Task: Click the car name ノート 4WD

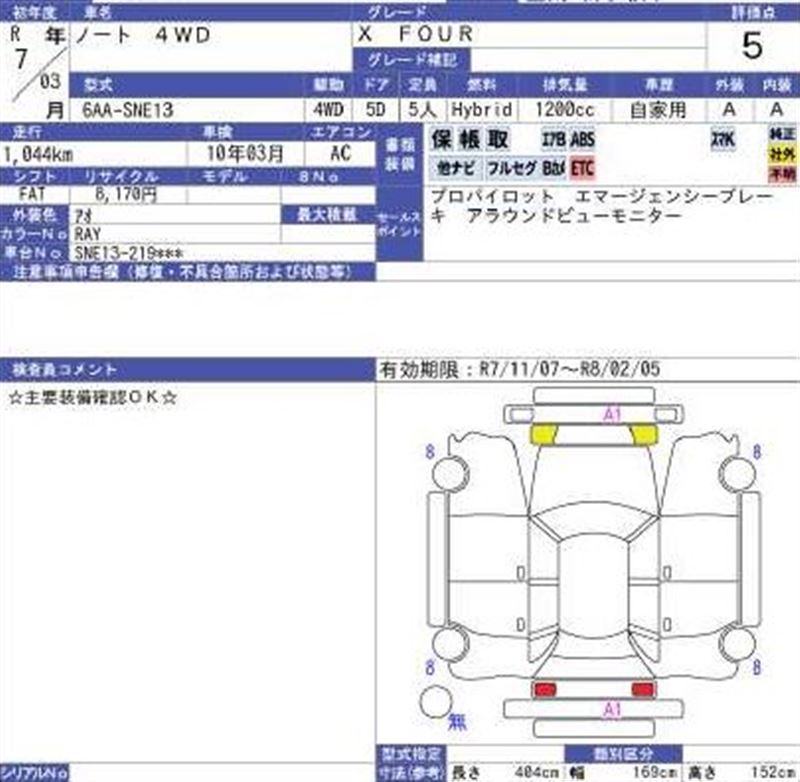Action: coord(143,35)
